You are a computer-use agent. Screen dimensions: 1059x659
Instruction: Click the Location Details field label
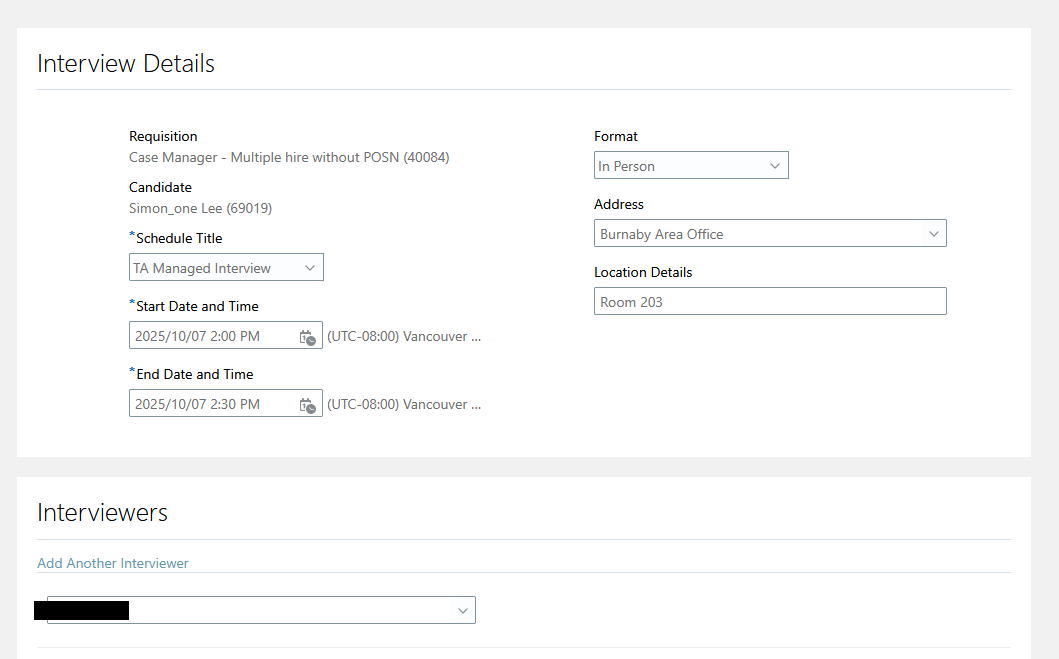coord(643,272)
